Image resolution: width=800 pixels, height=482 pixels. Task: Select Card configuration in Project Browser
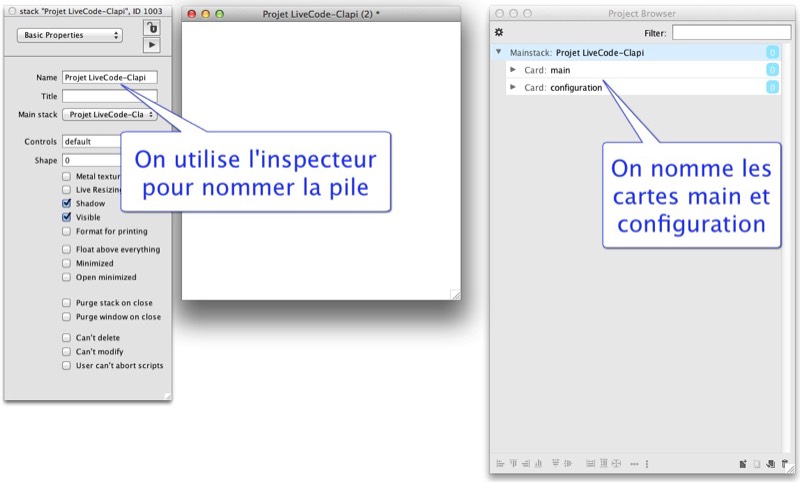pyautogui.click(x=576, y=88)
